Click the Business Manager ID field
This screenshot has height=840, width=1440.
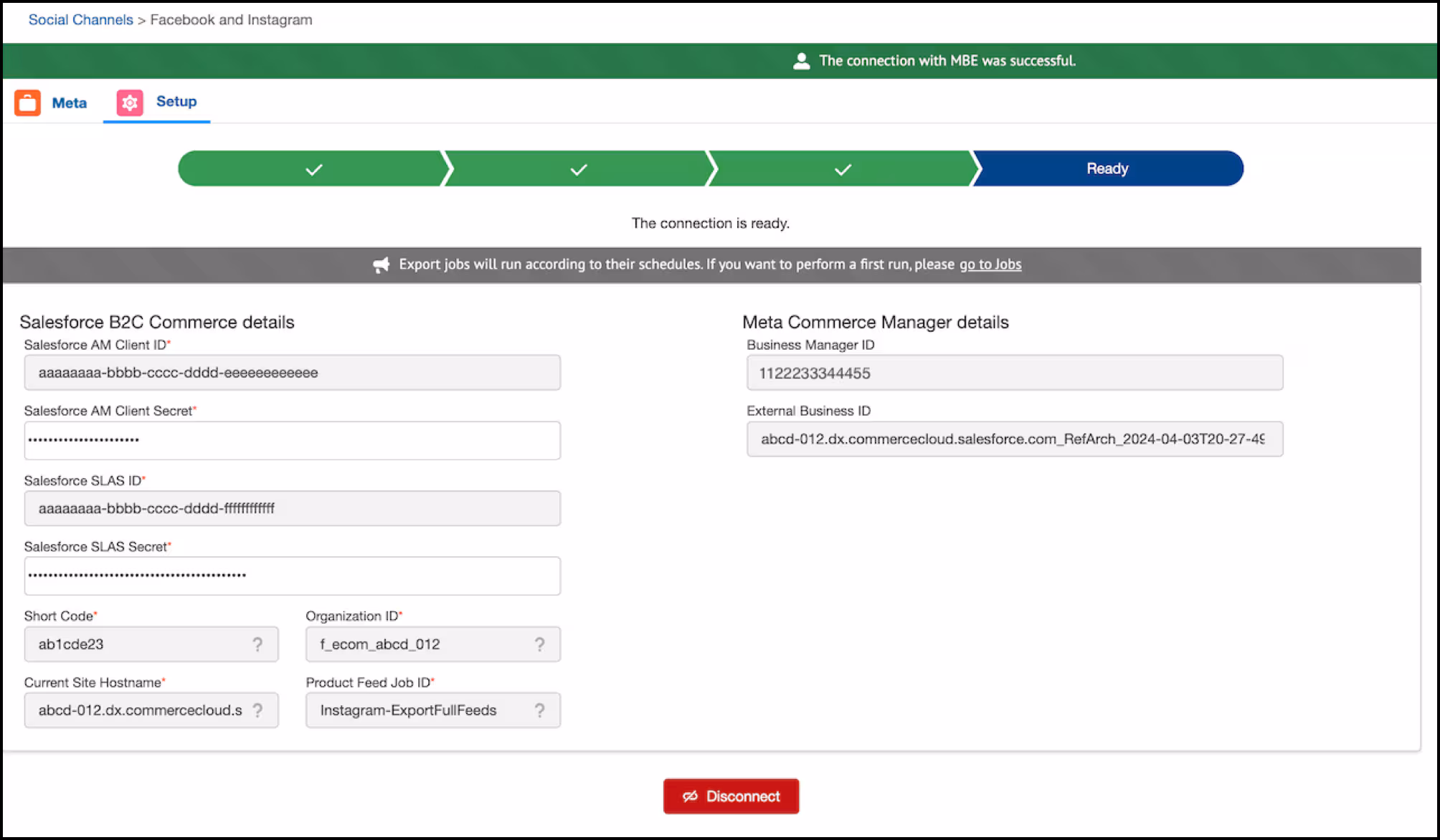(1015, 373)
